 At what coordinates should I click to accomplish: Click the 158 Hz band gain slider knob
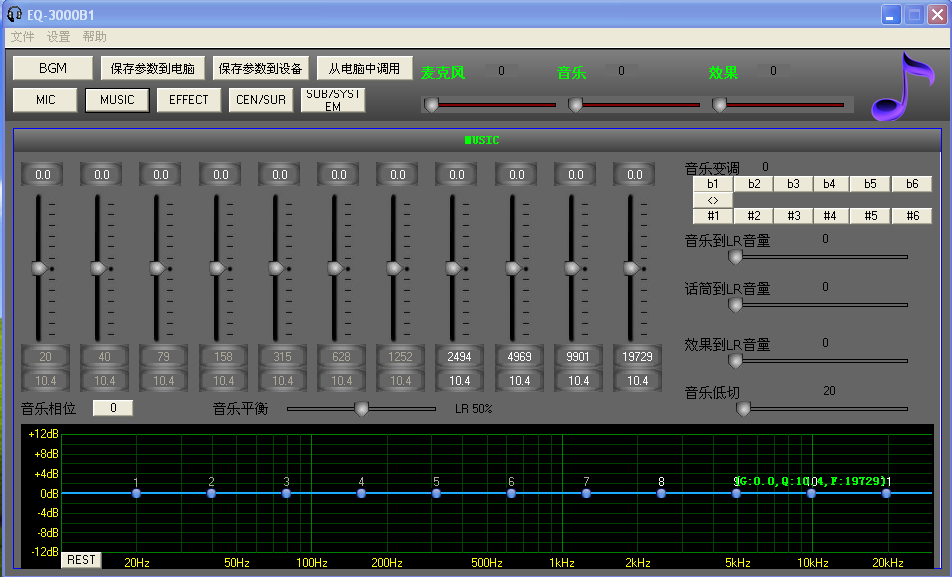pyautogui.click(x=217, y=268)
